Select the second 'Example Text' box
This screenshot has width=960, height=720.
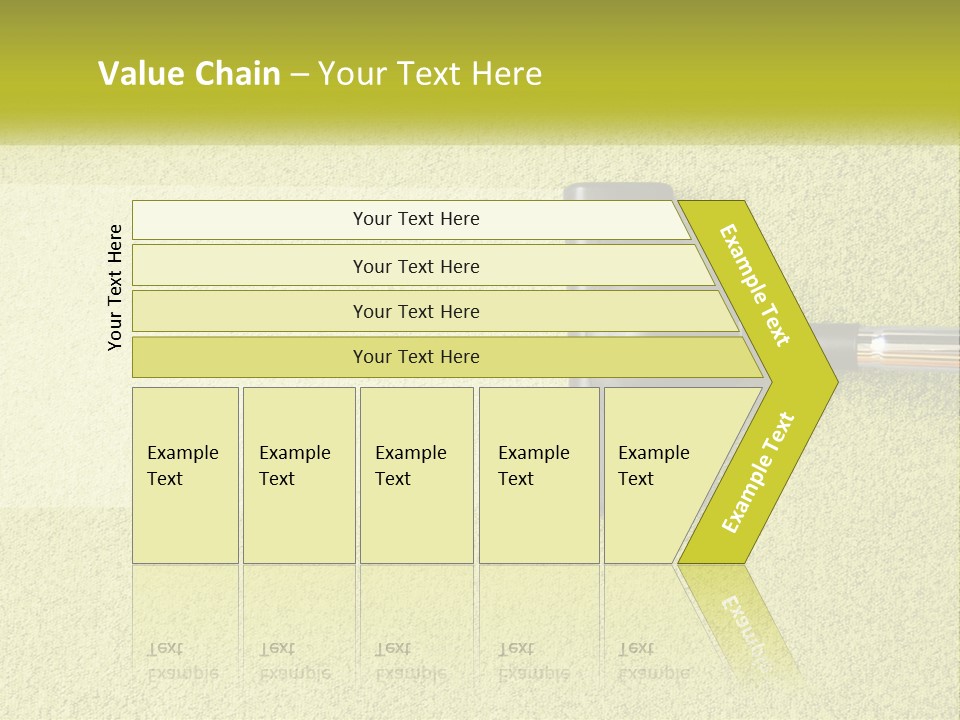(x=298, y=475)
